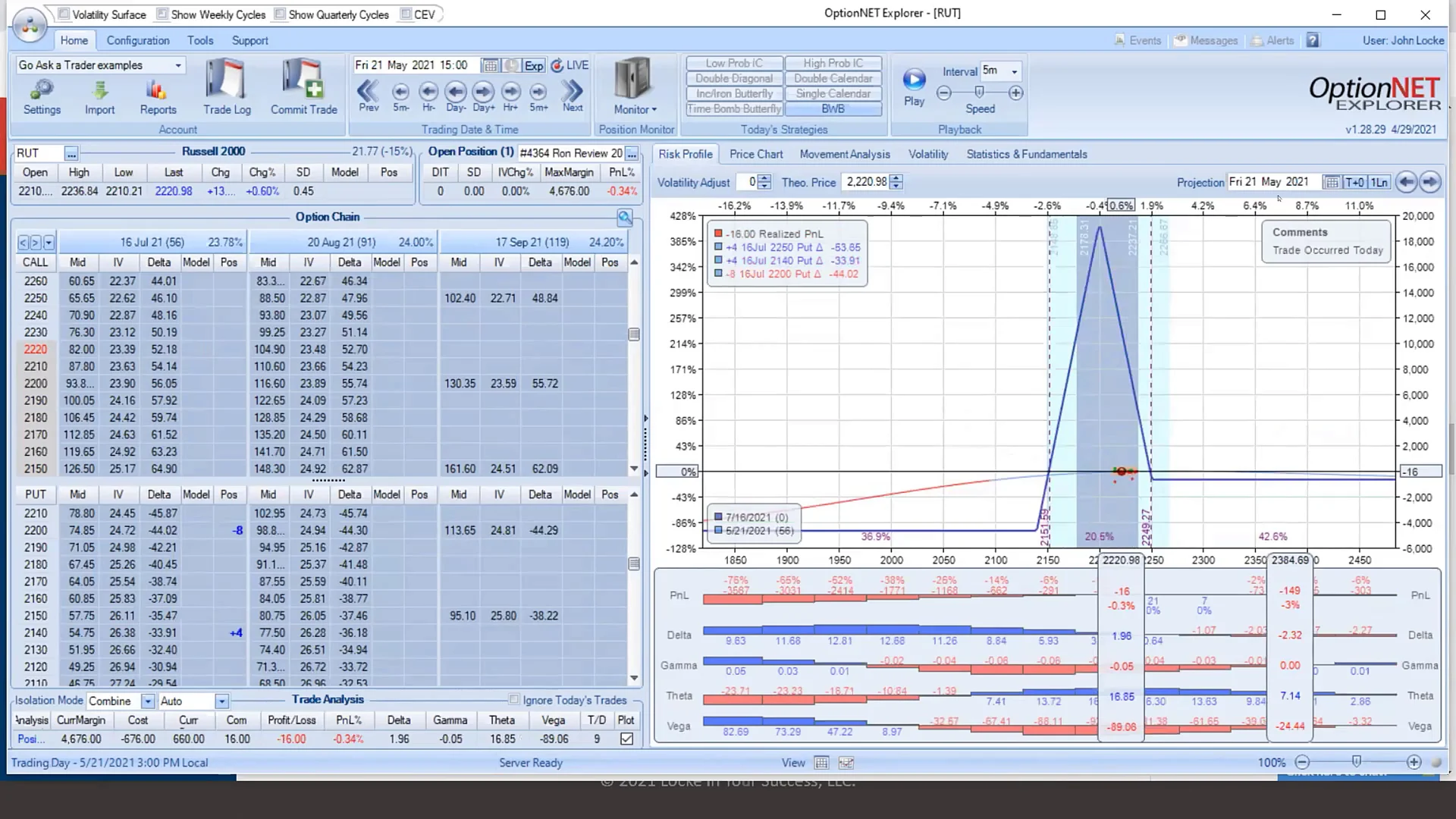
Task: Select the BWB strategy button
Action: point(833,108)
